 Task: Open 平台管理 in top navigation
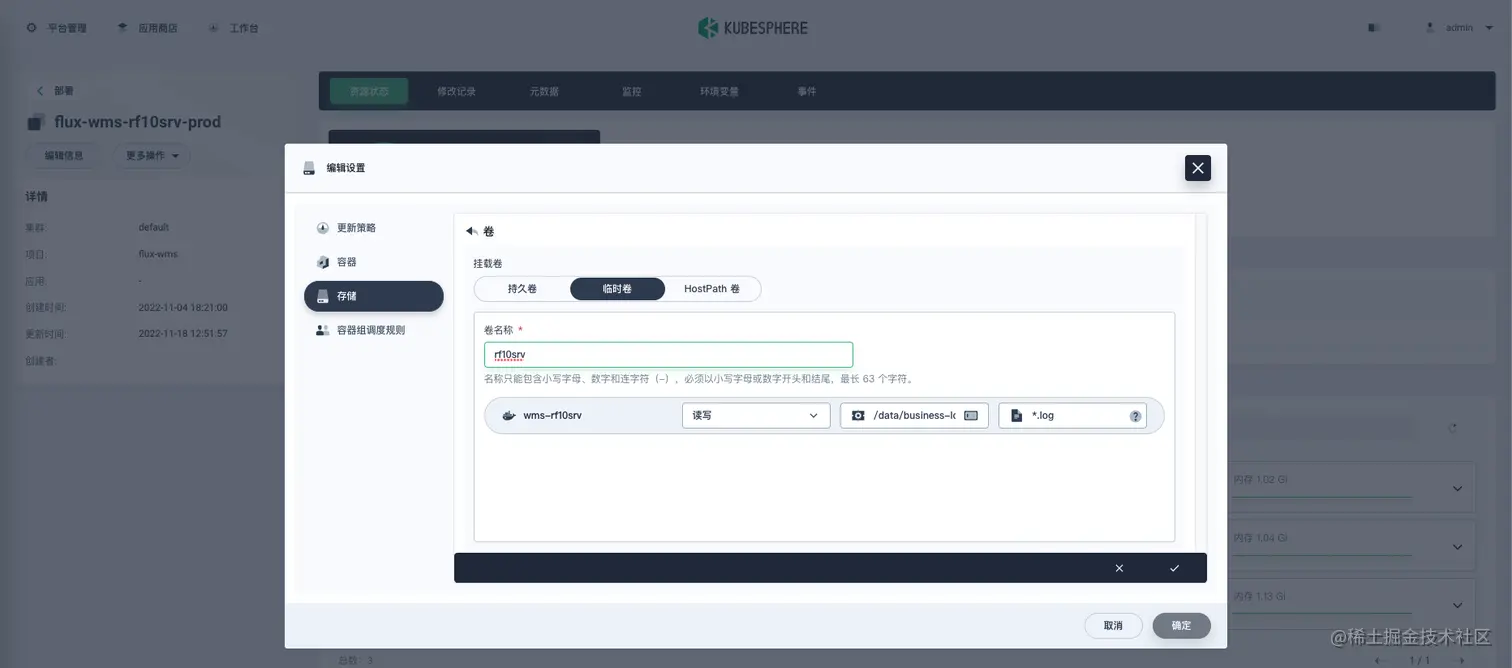[x=57, y=28]
